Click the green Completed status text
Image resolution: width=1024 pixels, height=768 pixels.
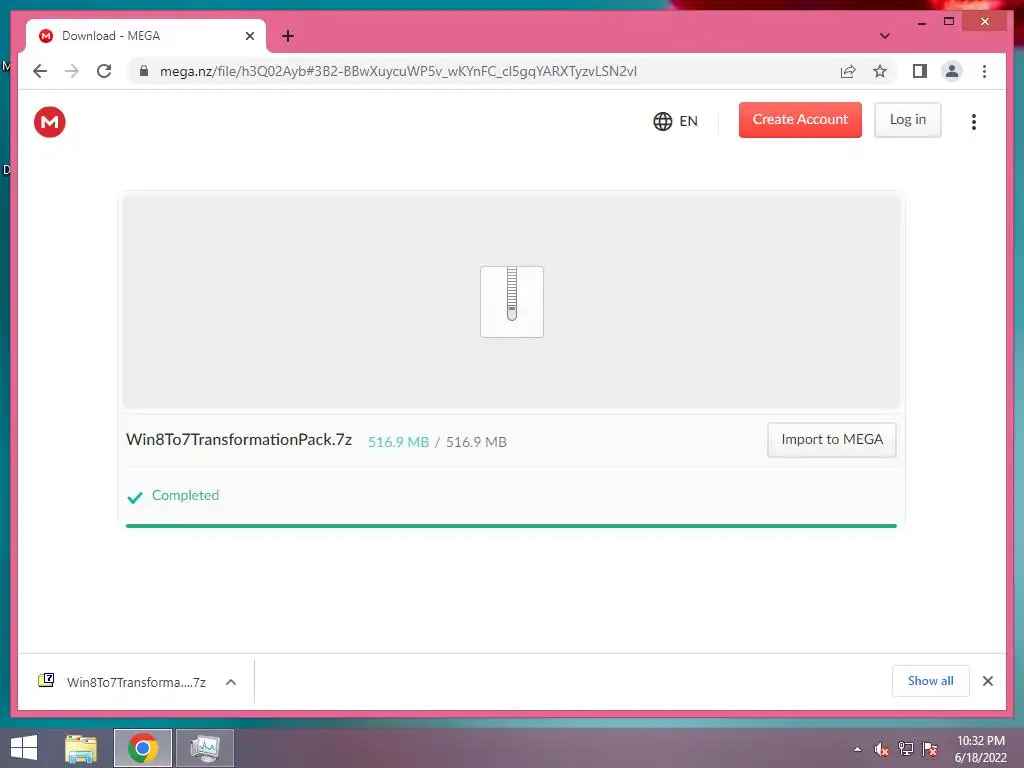(185, 495)
